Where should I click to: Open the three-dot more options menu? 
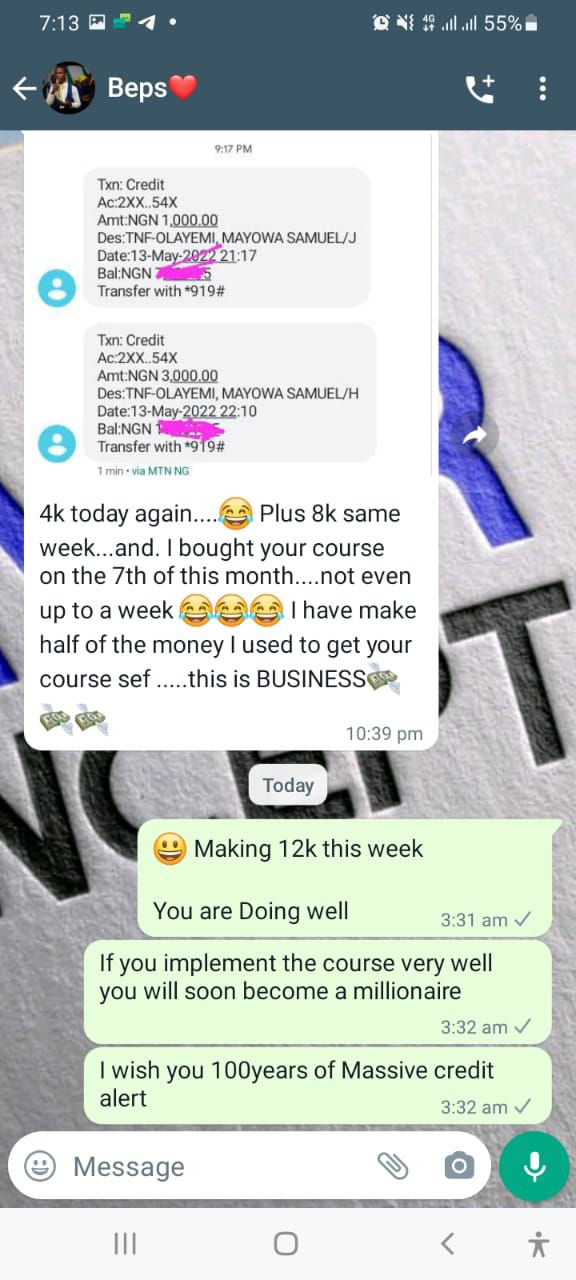[x=542, y=89]
